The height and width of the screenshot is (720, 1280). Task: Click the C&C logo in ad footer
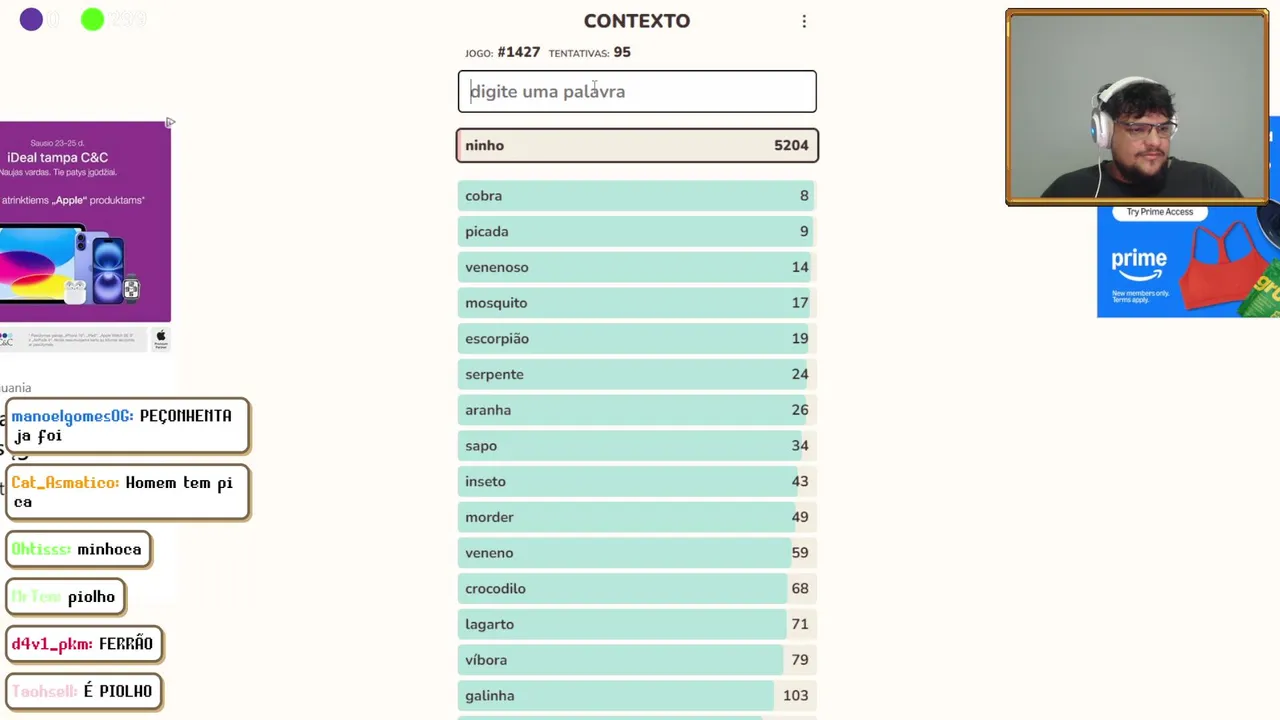7,340
